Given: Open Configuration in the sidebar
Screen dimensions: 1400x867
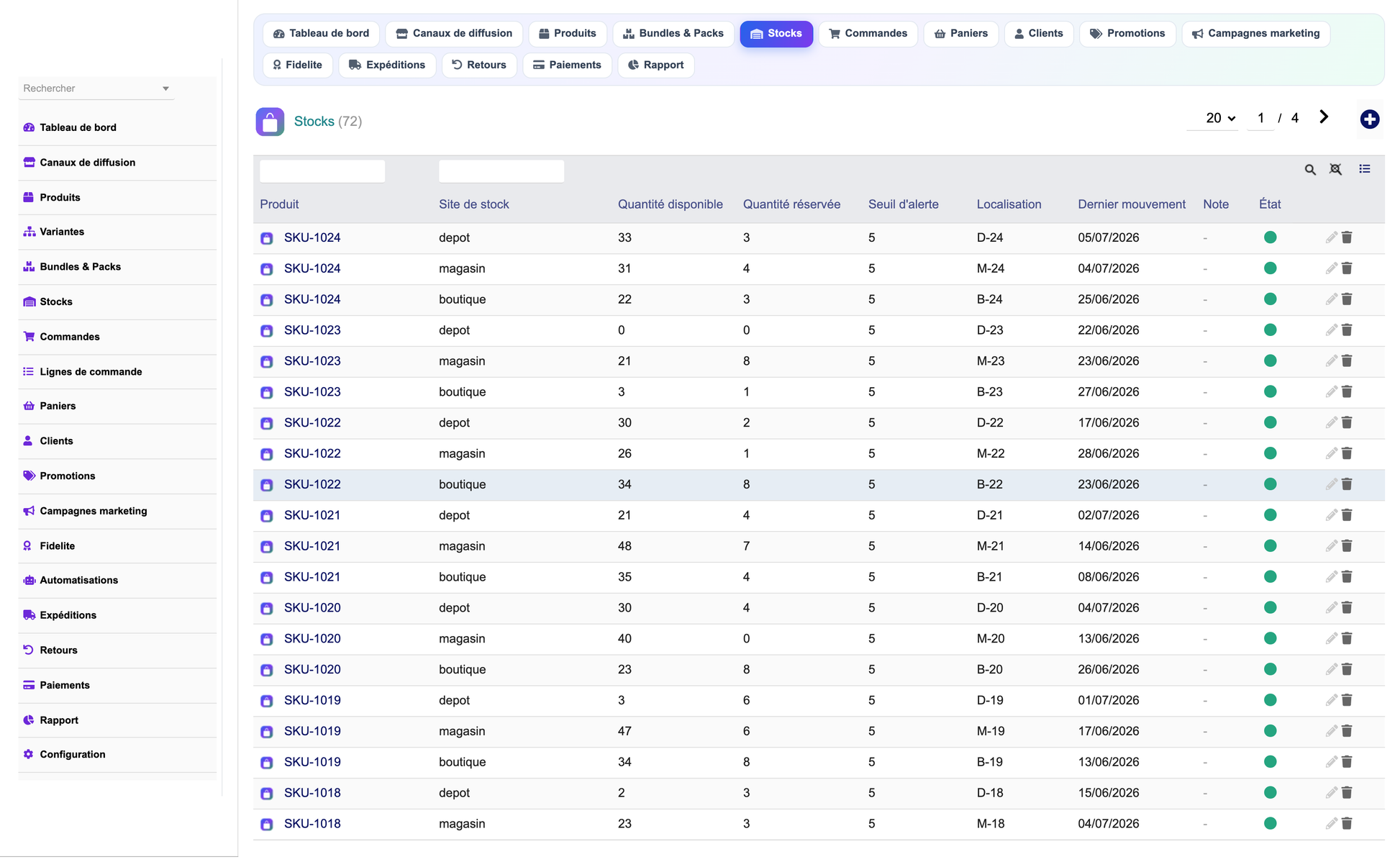Looking at the screenshot, I should tap(117, 755).
